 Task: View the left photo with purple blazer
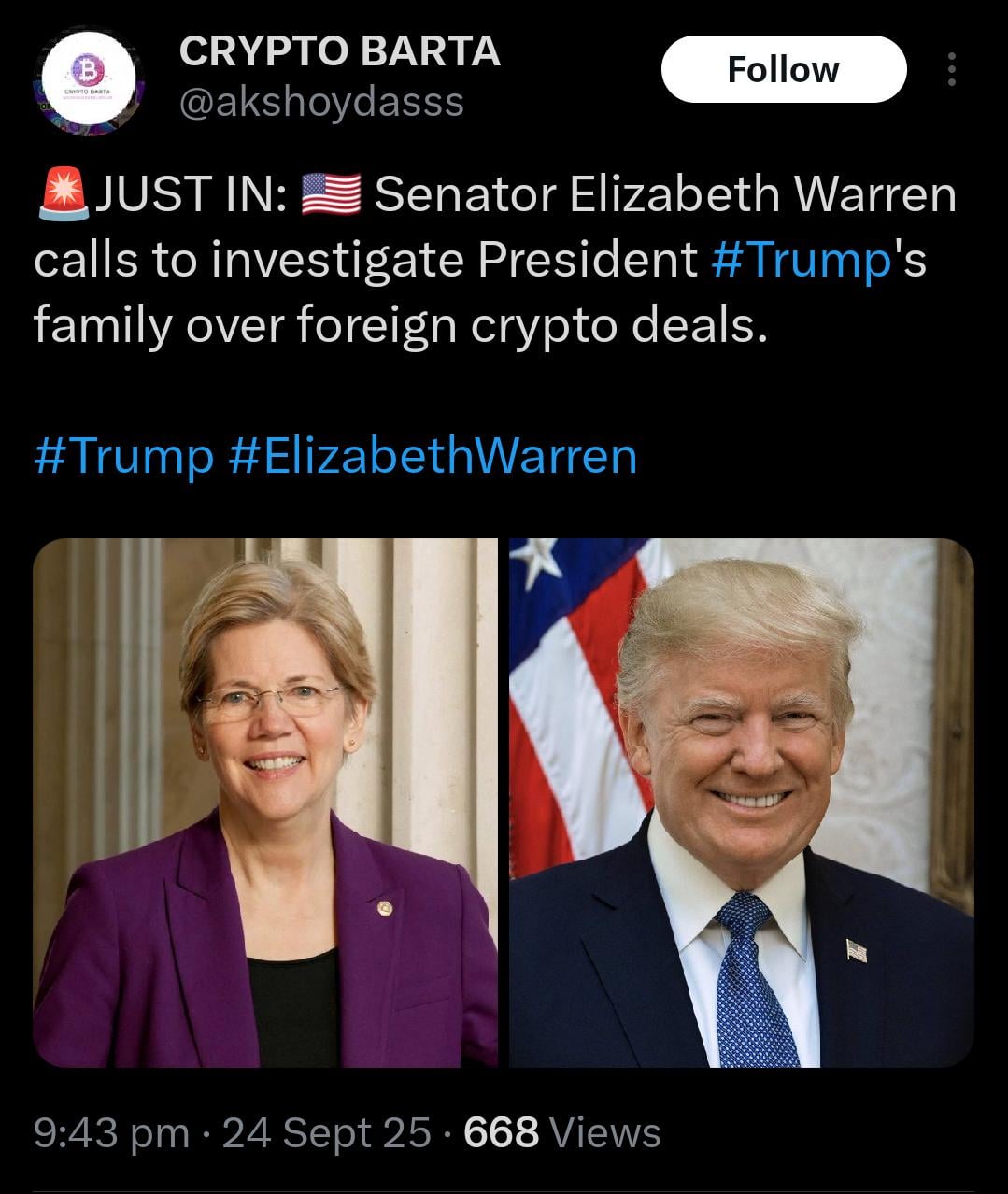(265, 803)
